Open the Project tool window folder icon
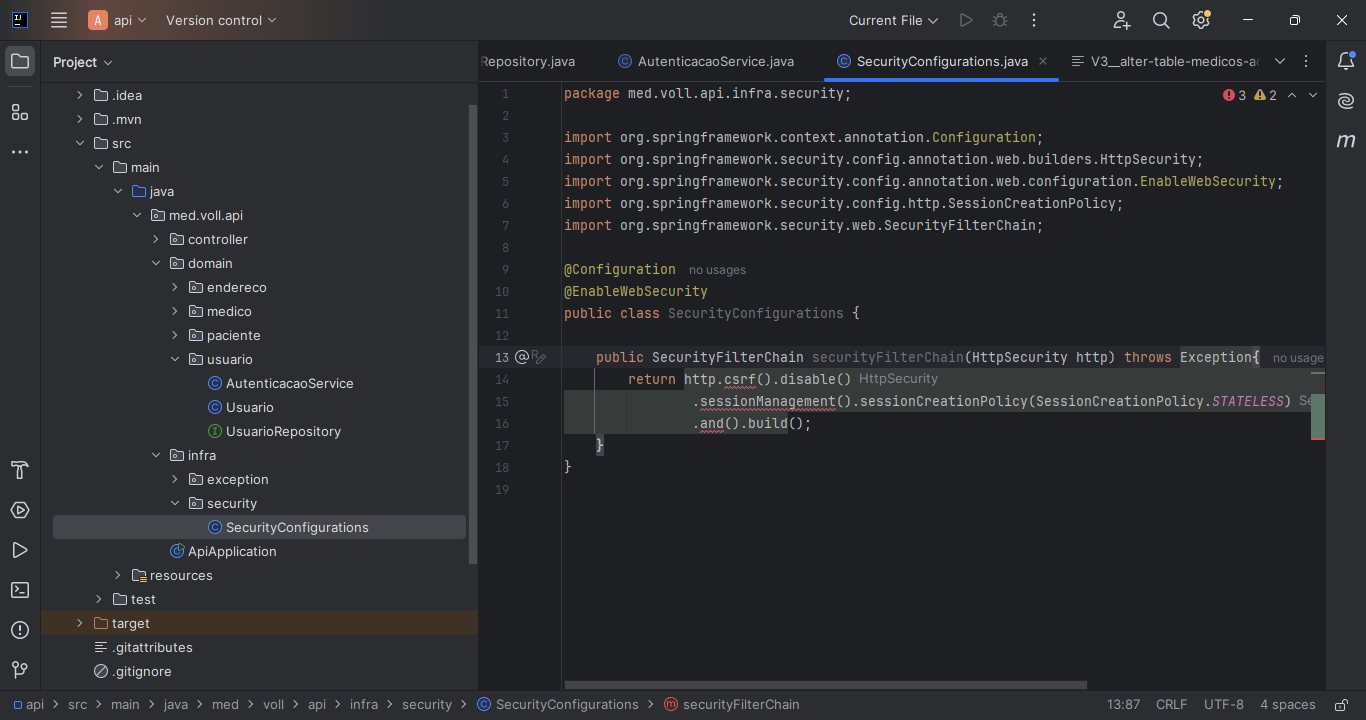The width and height of the screenshot is (1366, 720). coord(20,61)
